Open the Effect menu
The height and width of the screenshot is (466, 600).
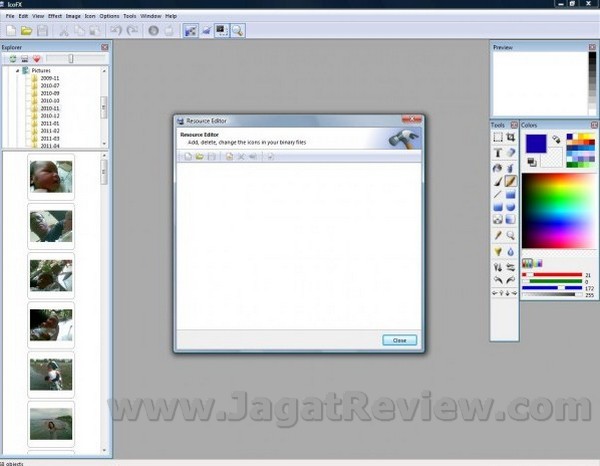tap(55, 17)
